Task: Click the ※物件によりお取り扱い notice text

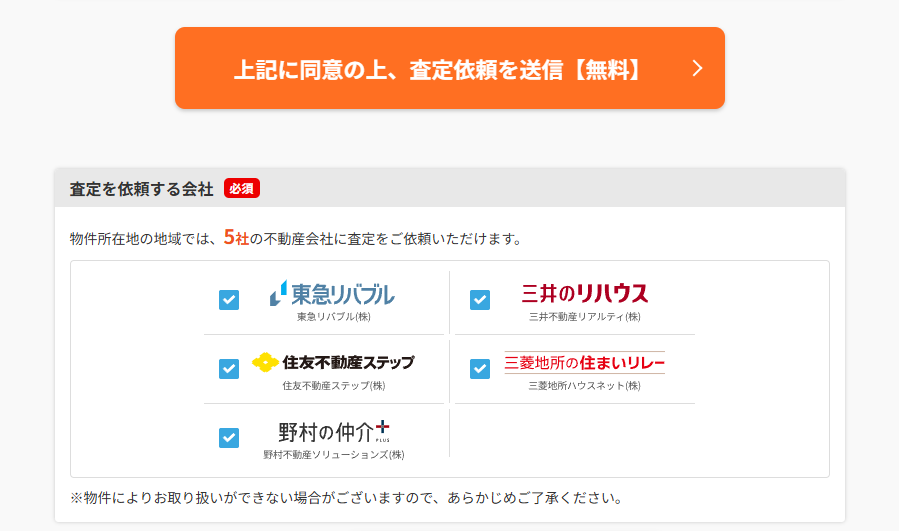Action: [x=347, y=498]
